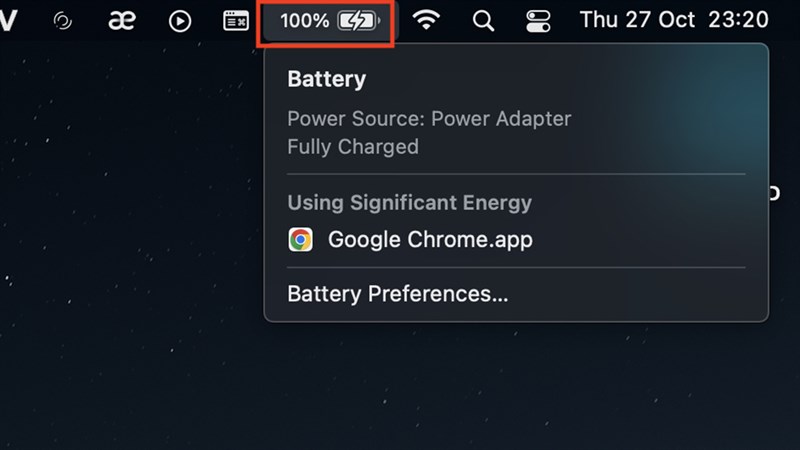Open the æ menu bar icon

(121, 21)
